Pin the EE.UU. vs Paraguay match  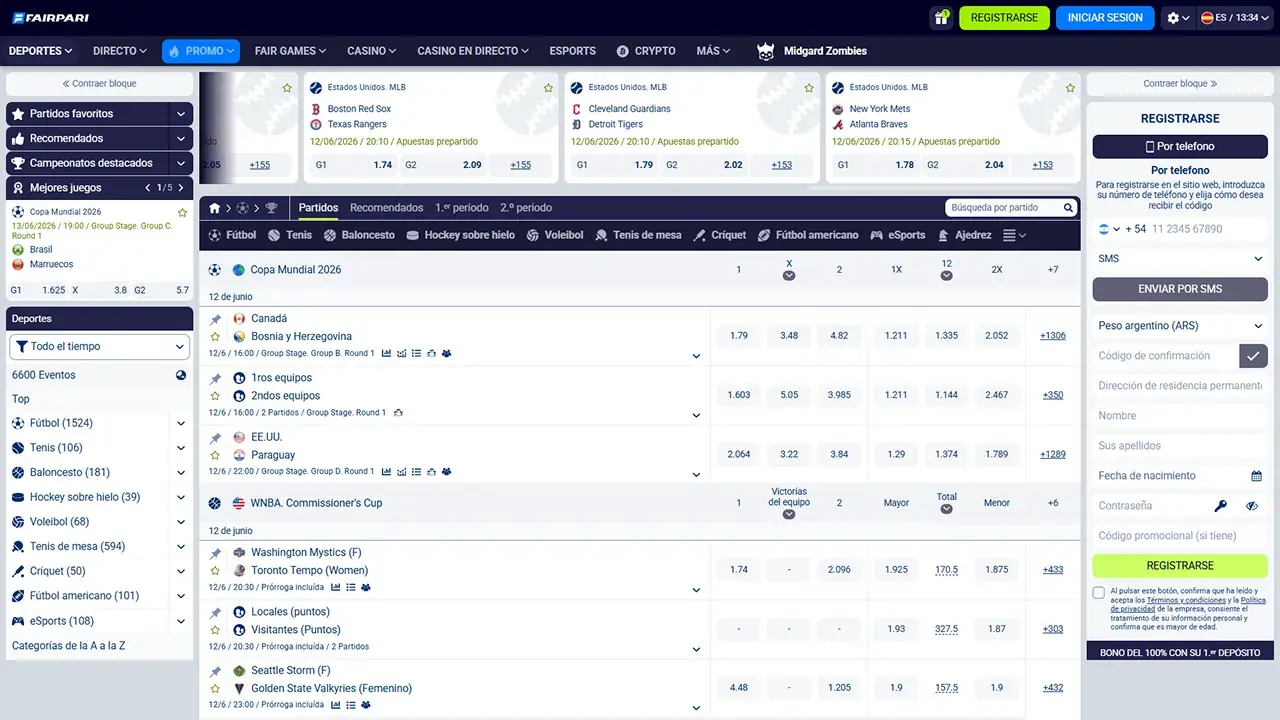(x=215, y=437)
